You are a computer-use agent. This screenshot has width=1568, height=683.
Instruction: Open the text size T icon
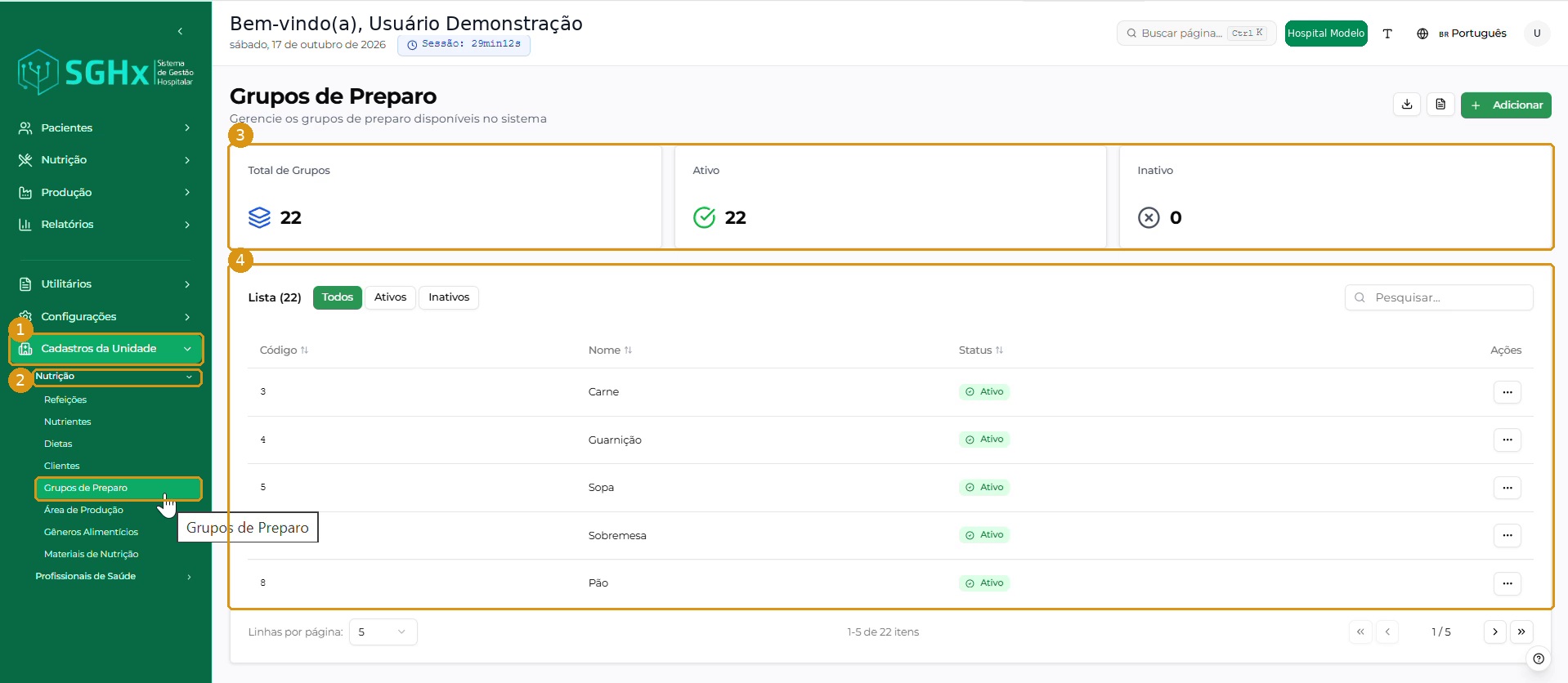1387,33
